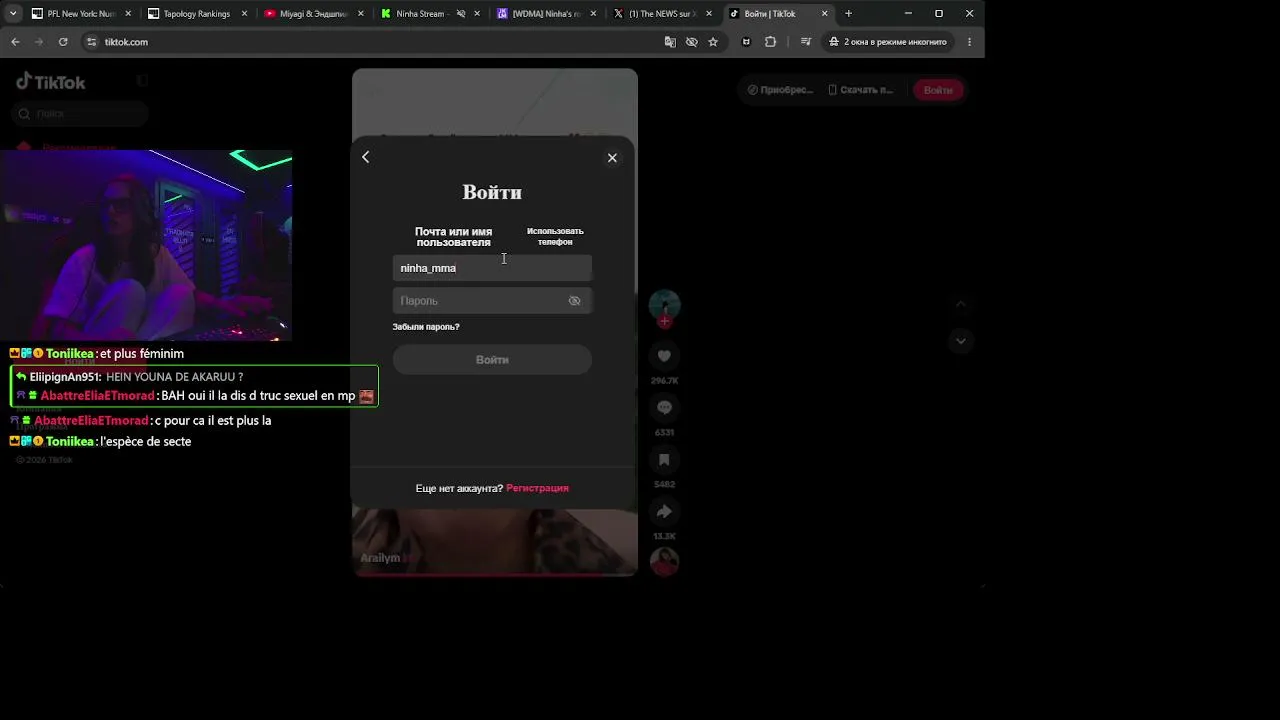Click the streamer webcam overlay
This screenshot has width=1280, height=720.
click(x=146, y=245)
